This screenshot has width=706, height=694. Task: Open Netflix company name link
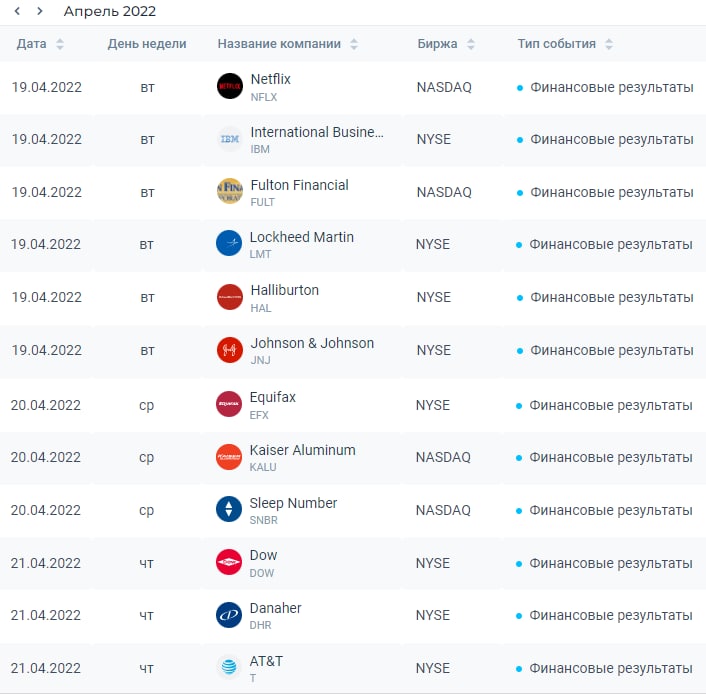click(271, 79)
